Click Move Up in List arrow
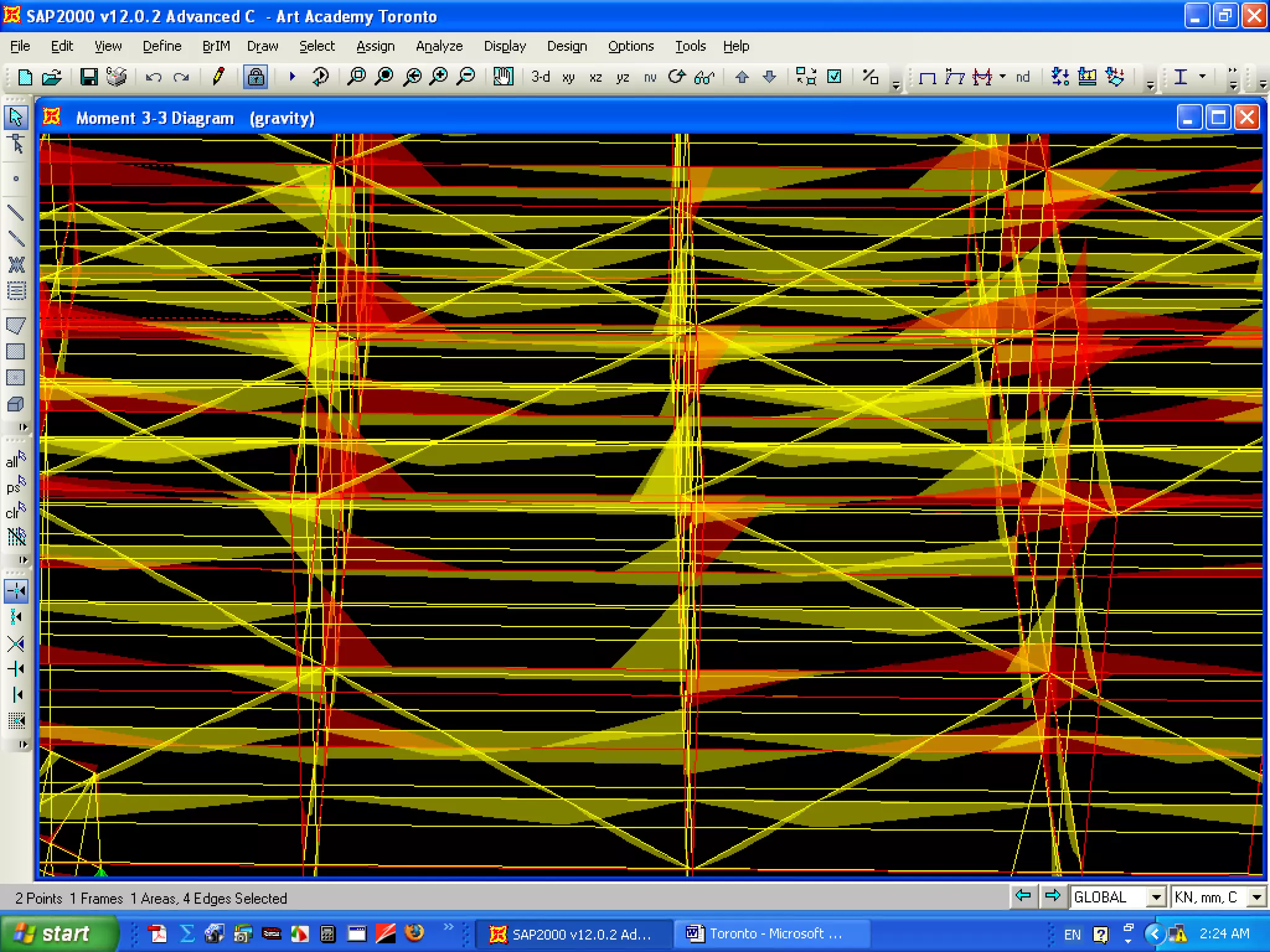The image size is (1270, 952). 742,77
